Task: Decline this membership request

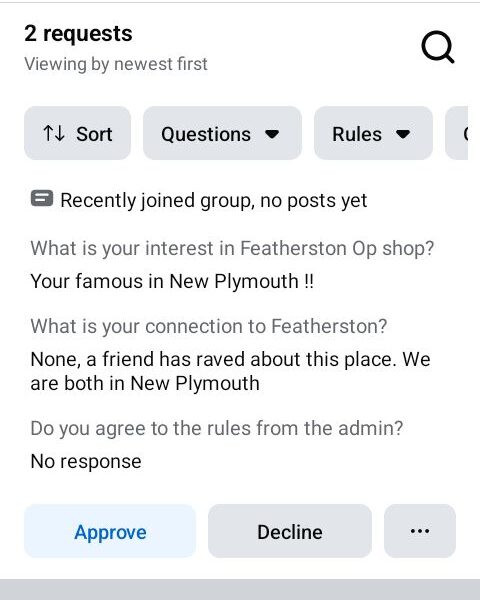Action: click(x=290, y=531)
